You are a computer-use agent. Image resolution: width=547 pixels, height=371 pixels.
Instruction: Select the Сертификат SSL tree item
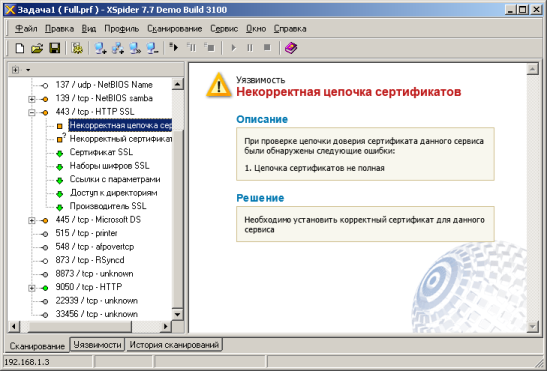(101, 152)
